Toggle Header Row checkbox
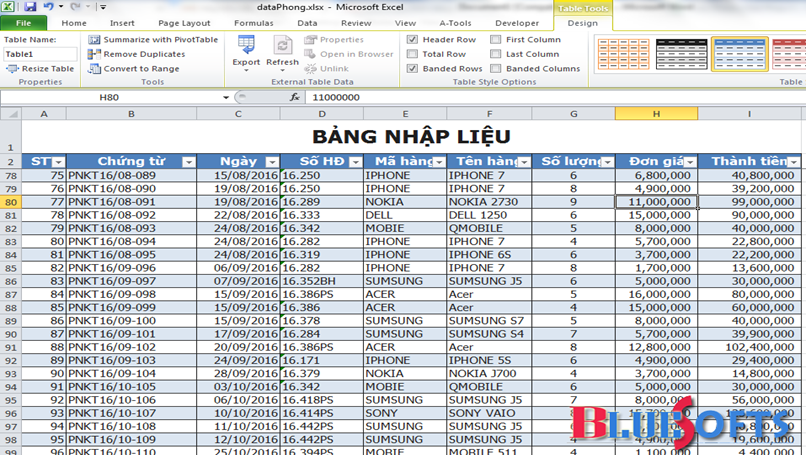This screenshot has width=806, height=455. (412, 40)
